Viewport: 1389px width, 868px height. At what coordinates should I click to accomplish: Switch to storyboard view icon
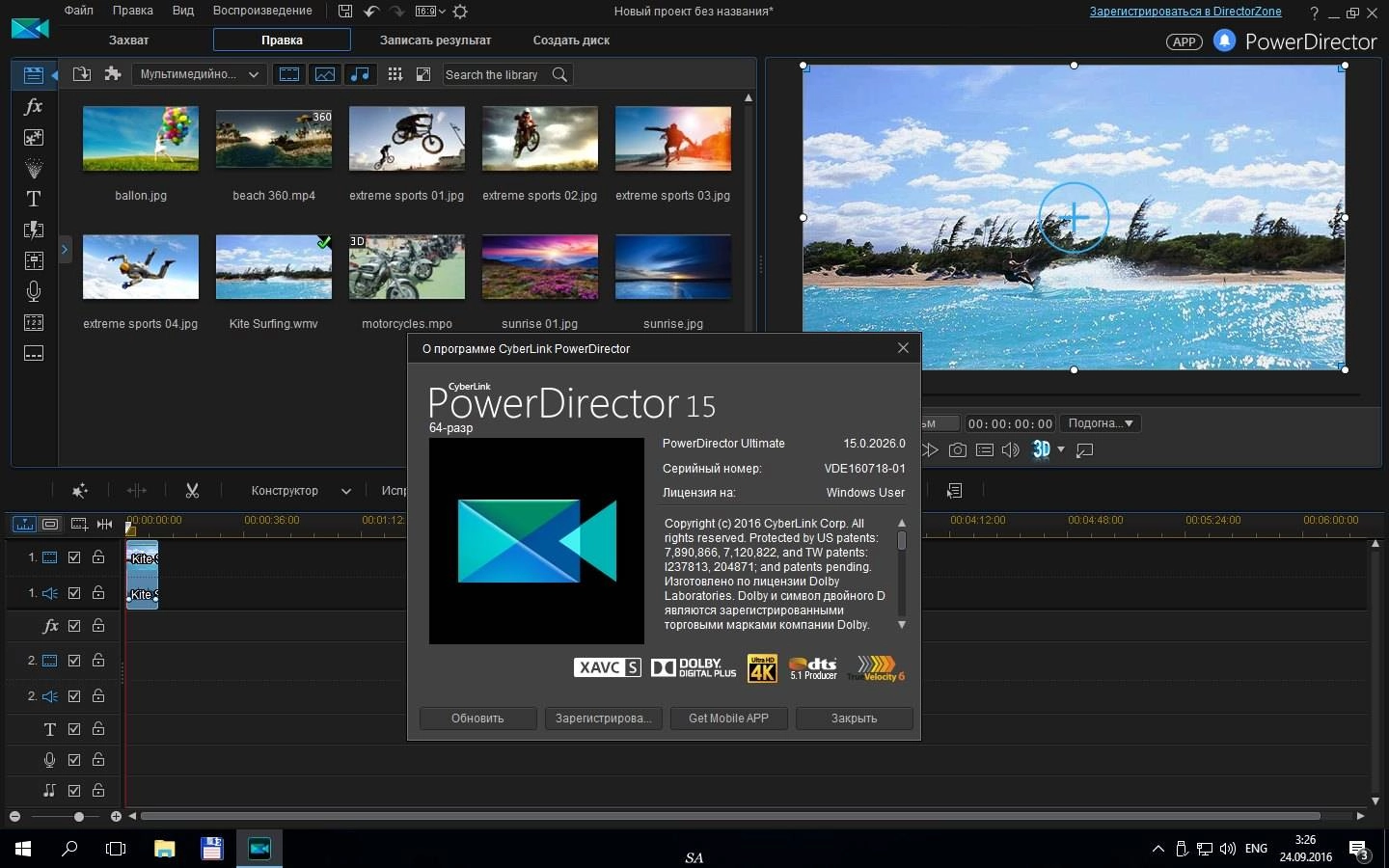pos(50,524)
